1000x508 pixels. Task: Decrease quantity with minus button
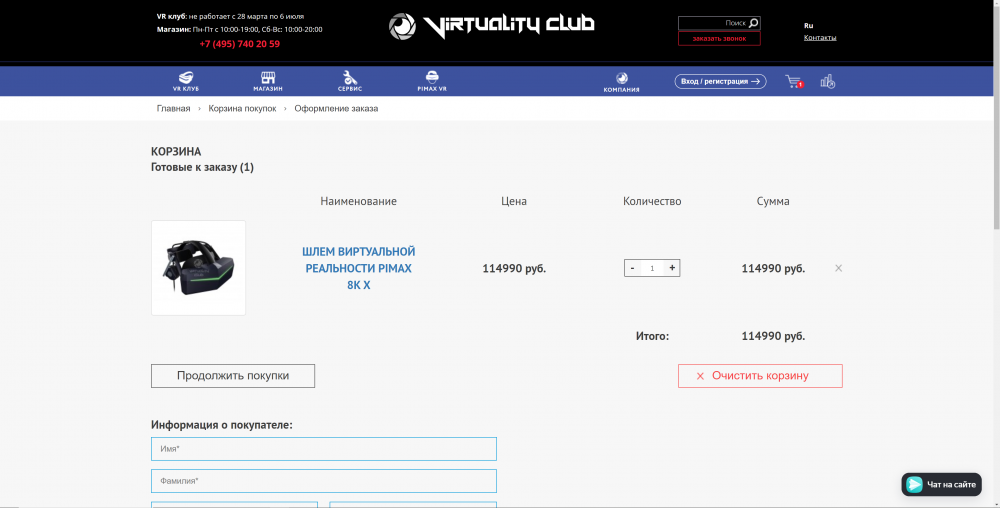coord(632,268)
